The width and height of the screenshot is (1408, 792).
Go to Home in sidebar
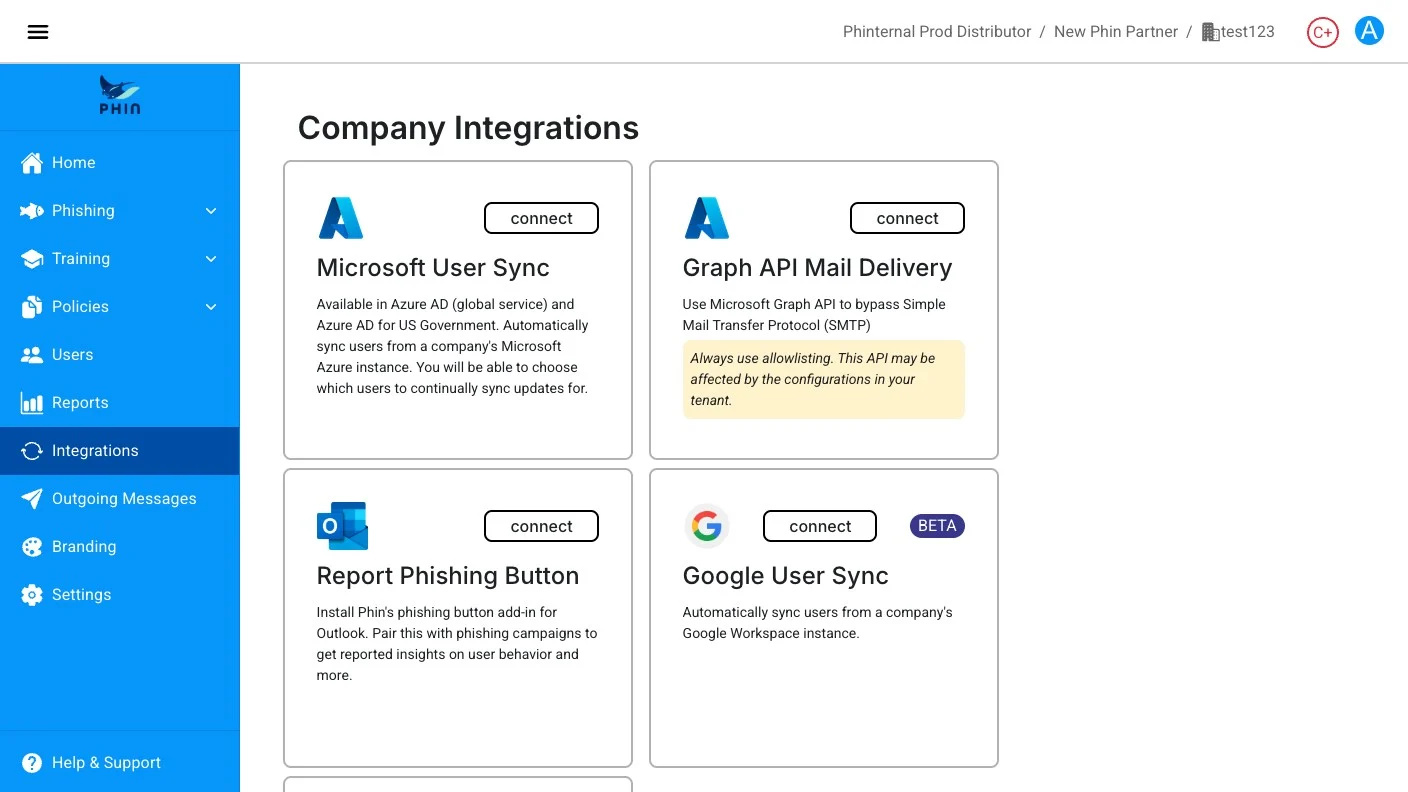coord(120,162)
